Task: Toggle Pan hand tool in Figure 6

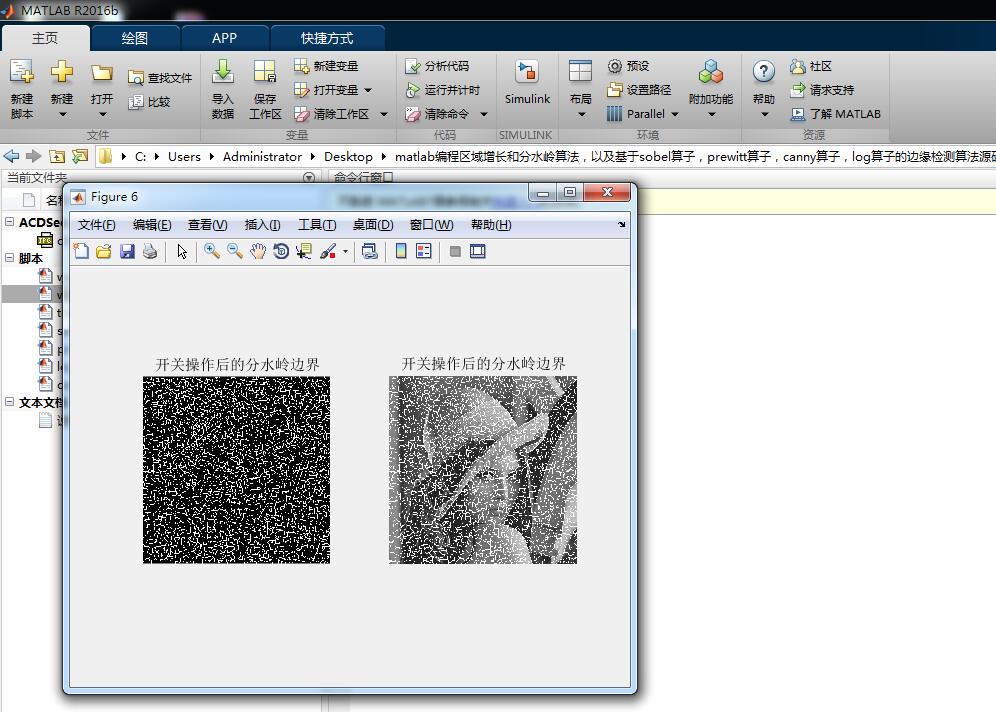Action: (x=258, y=252)
